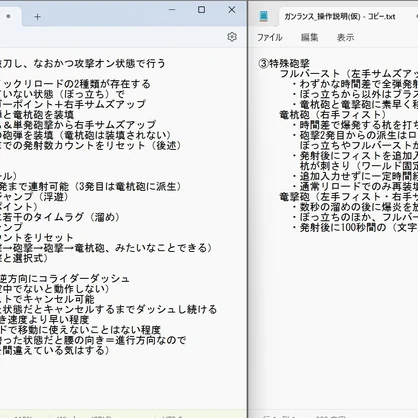Click bullet 時間差で爆発する杭を打ち
The image size is (418, 418).
(355, 125)
